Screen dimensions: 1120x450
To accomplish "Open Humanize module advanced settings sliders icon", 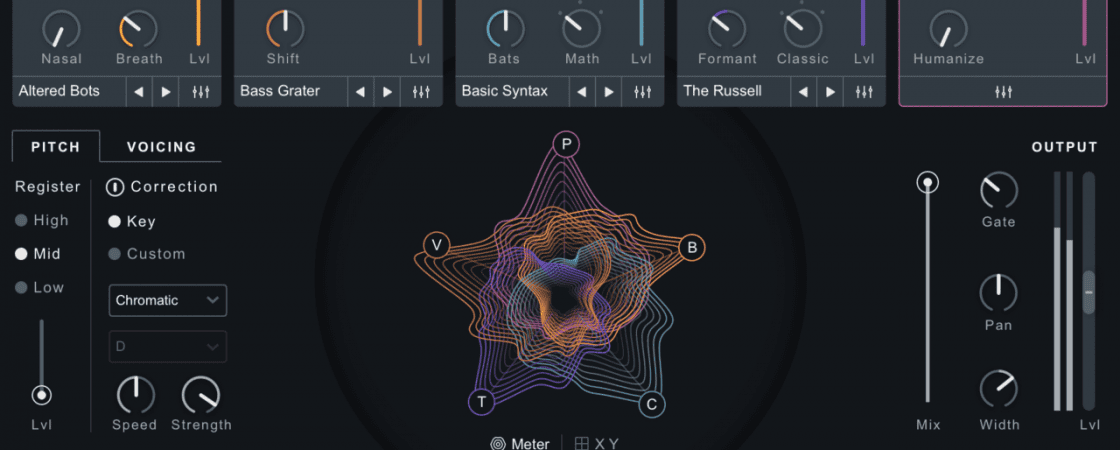I will pyautogui.click(x=1003, y=92).
